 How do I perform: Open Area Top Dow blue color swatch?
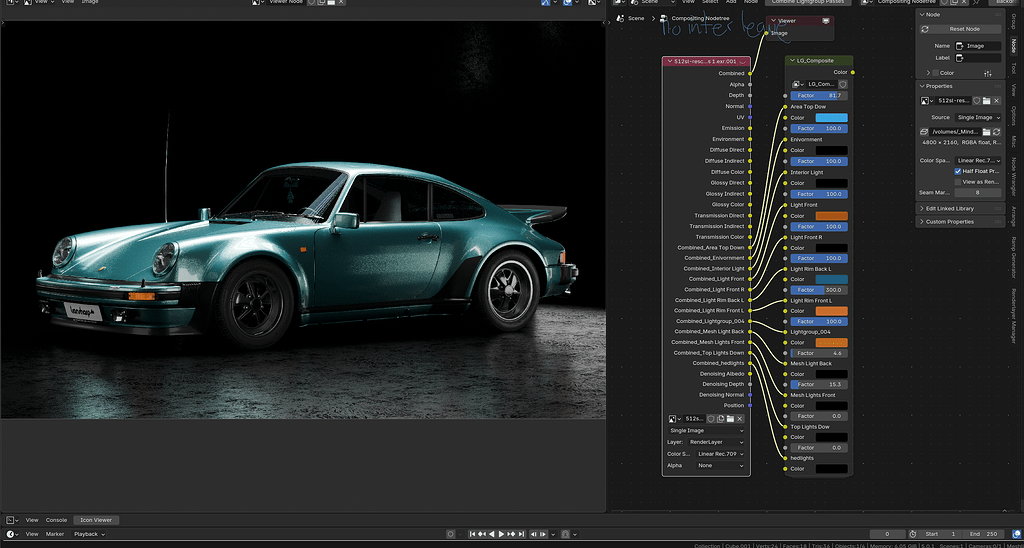point(831,118)
